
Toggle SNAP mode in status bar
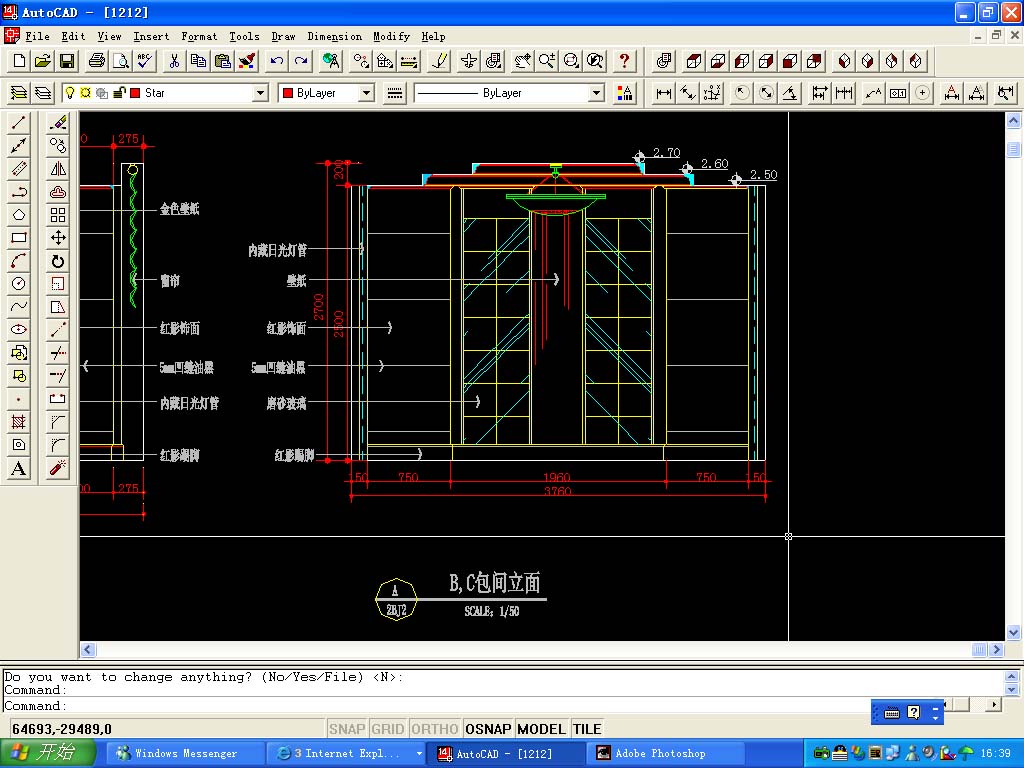[x=347, y=729]
